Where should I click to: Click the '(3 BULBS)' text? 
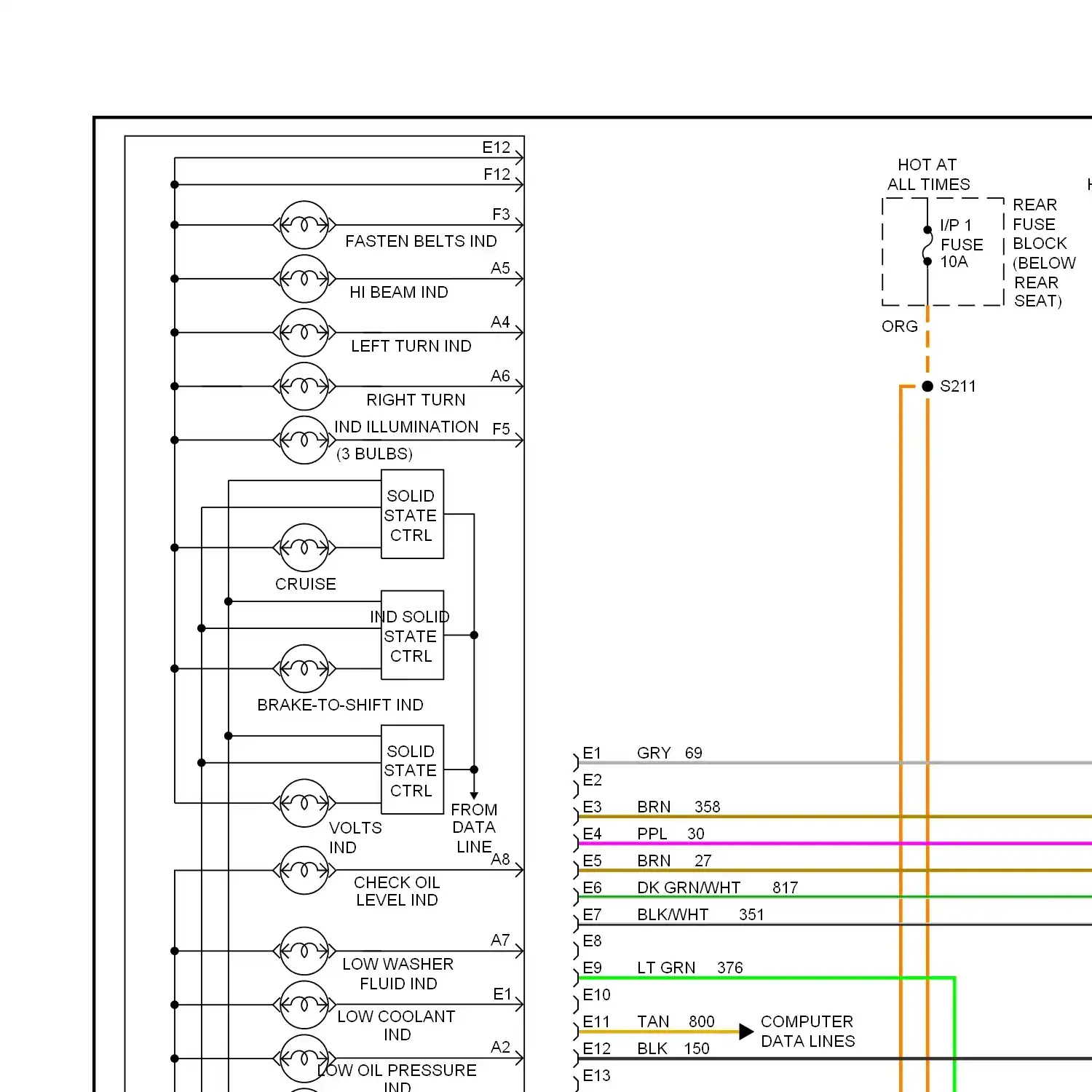[374, 454]
